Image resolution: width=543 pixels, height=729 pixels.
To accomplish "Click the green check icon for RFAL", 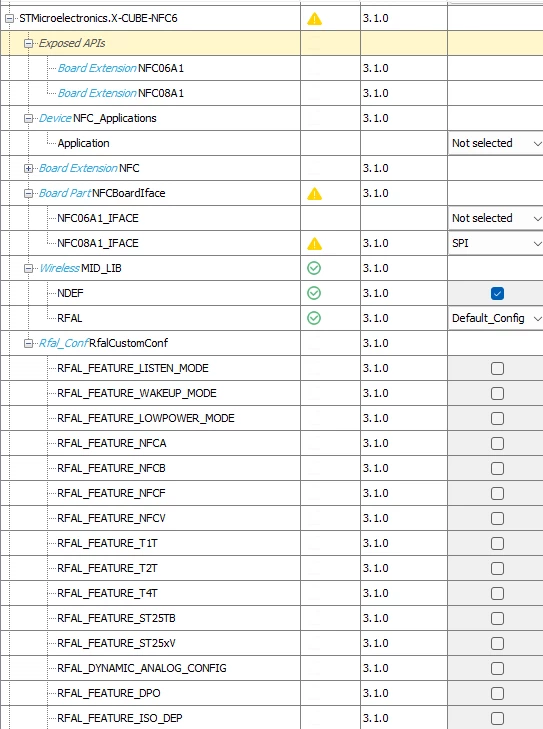I will (314, 318).
